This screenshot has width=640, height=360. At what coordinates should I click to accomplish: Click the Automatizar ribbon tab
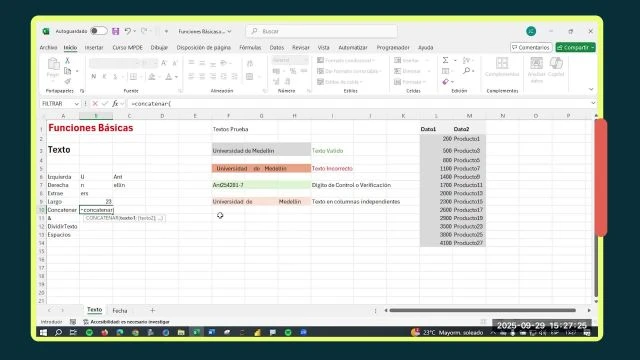(x=353, y=48)
